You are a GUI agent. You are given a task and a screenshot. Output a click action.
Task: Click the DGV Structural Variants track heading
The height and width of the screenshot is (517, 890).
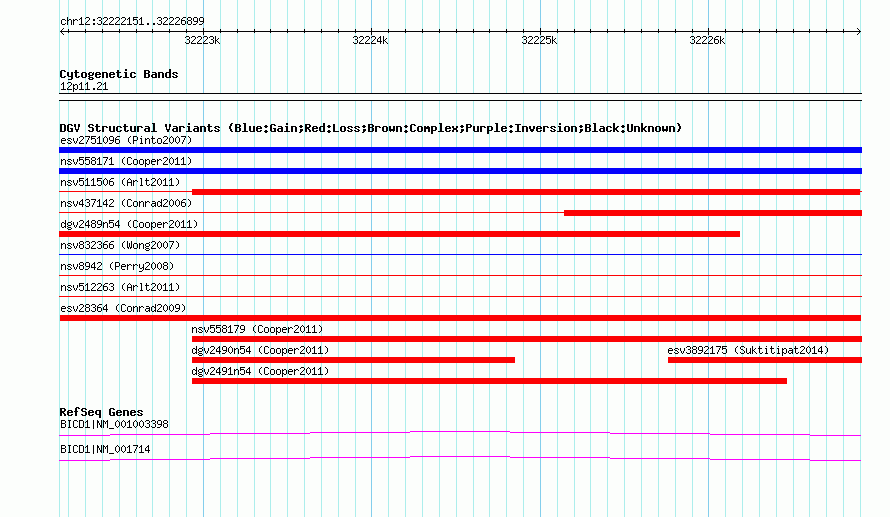tap(371, 128)
